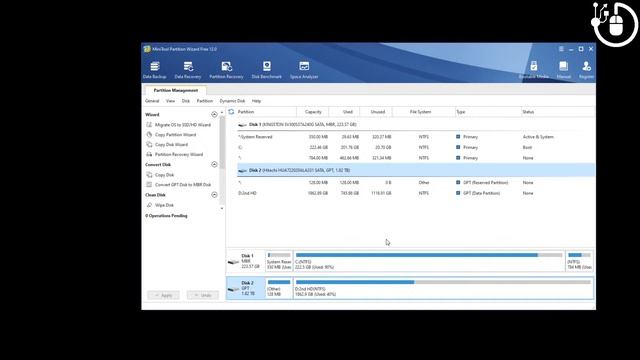Select the 784 MB NTFS block on Disk 1

580,261
